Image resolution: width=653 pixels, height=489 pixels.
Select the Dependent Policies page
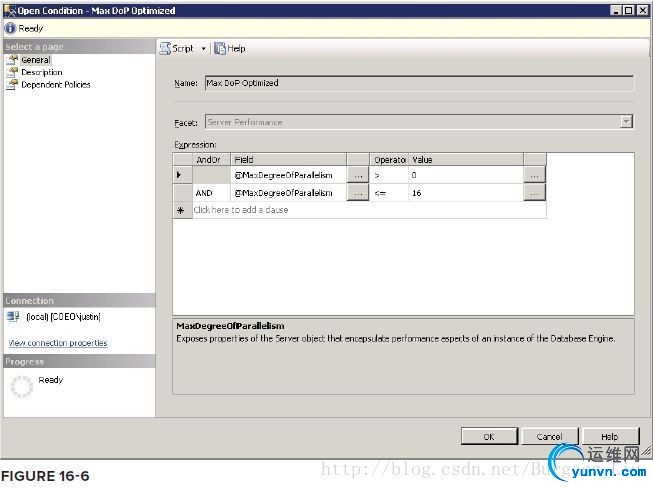click(x=56, y=85)
